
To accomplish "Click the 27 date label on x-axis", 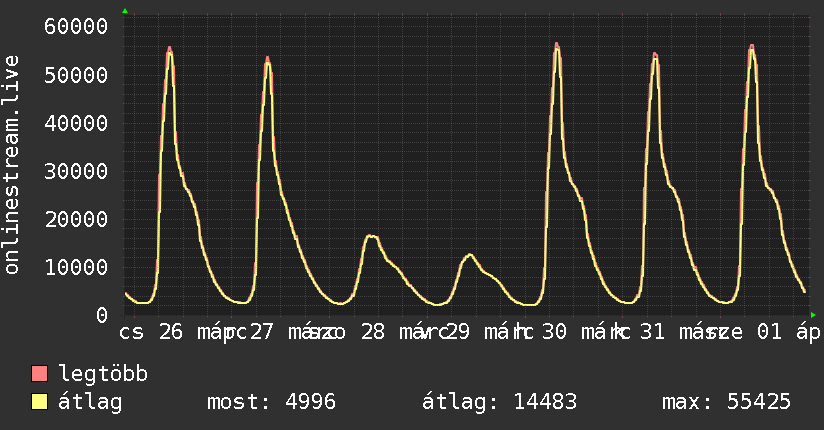I will pyautogui.click(x=262, y=332).
